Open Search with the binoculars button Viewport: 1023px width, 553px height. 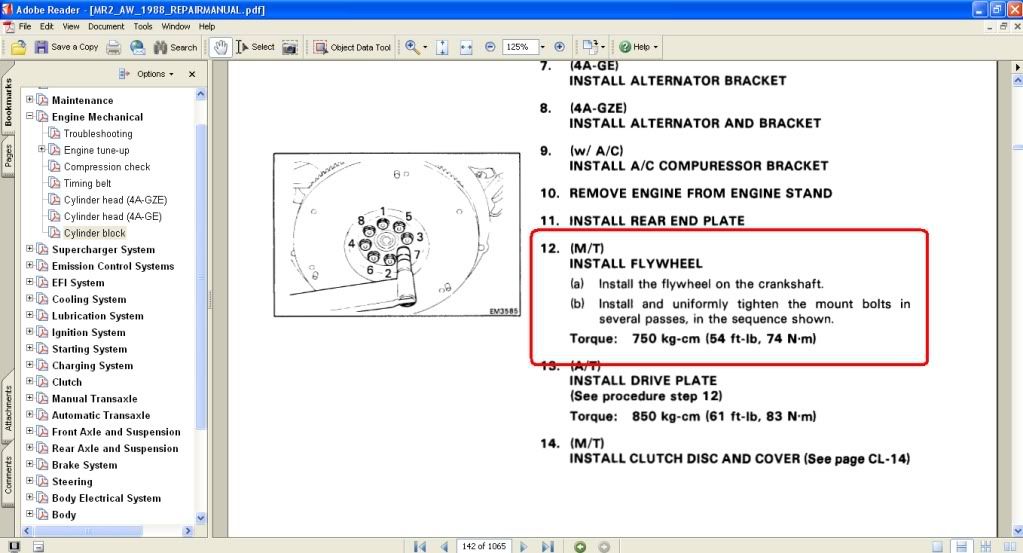coord(175,47)
